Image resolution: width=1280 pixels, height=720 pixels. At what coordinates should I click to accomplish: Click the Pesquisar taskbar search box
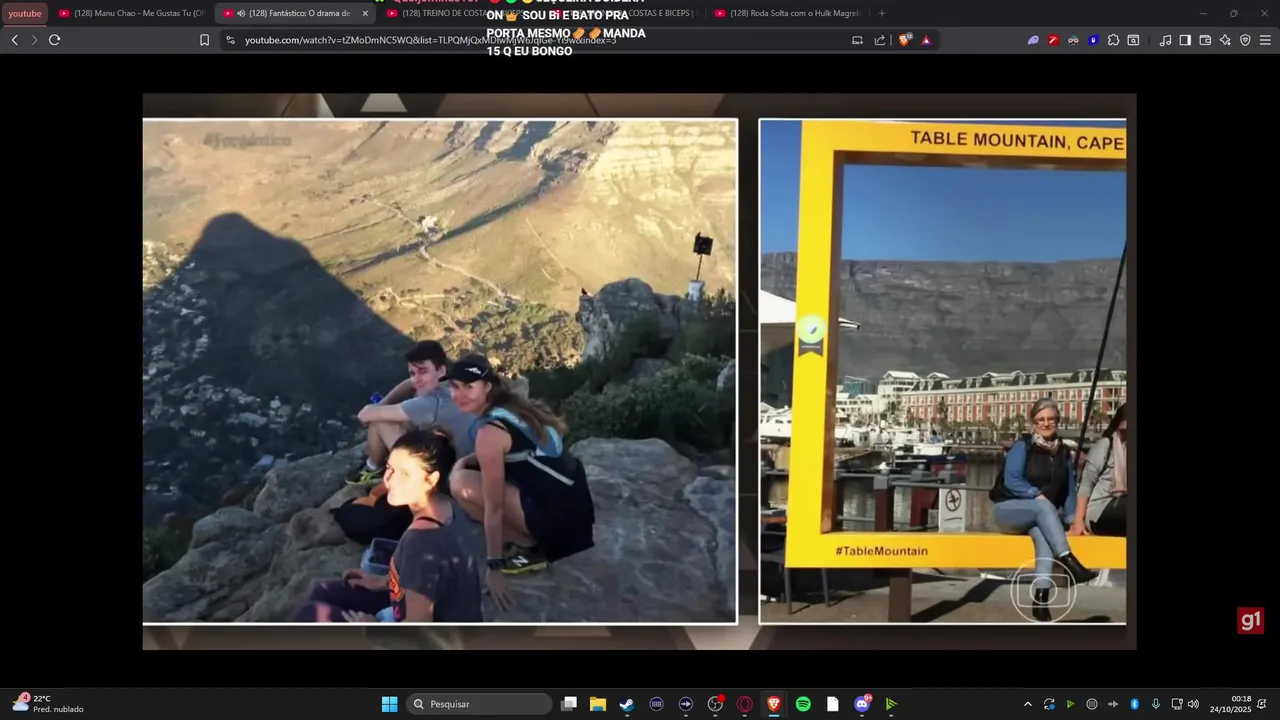480,704
